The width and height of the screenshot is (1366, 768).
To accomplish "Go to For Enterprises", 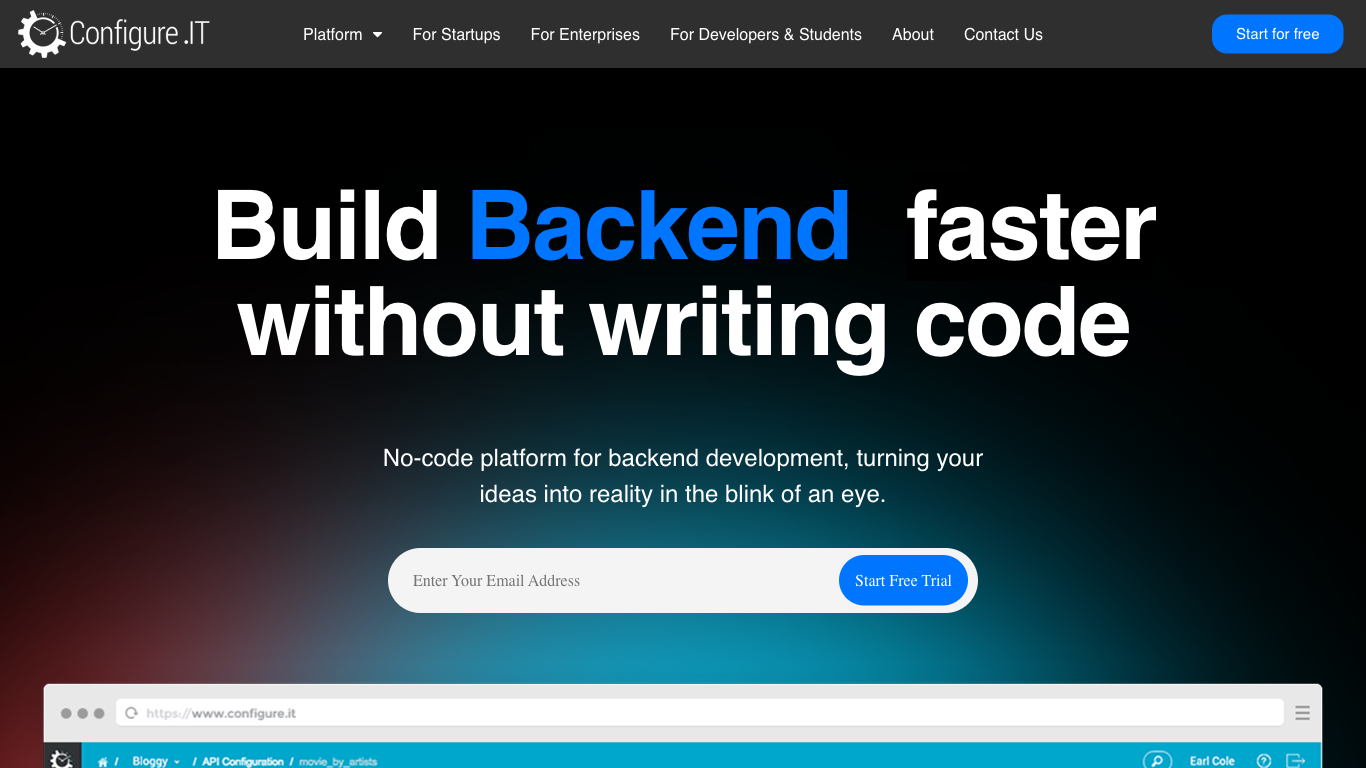I will coord(585,34).
